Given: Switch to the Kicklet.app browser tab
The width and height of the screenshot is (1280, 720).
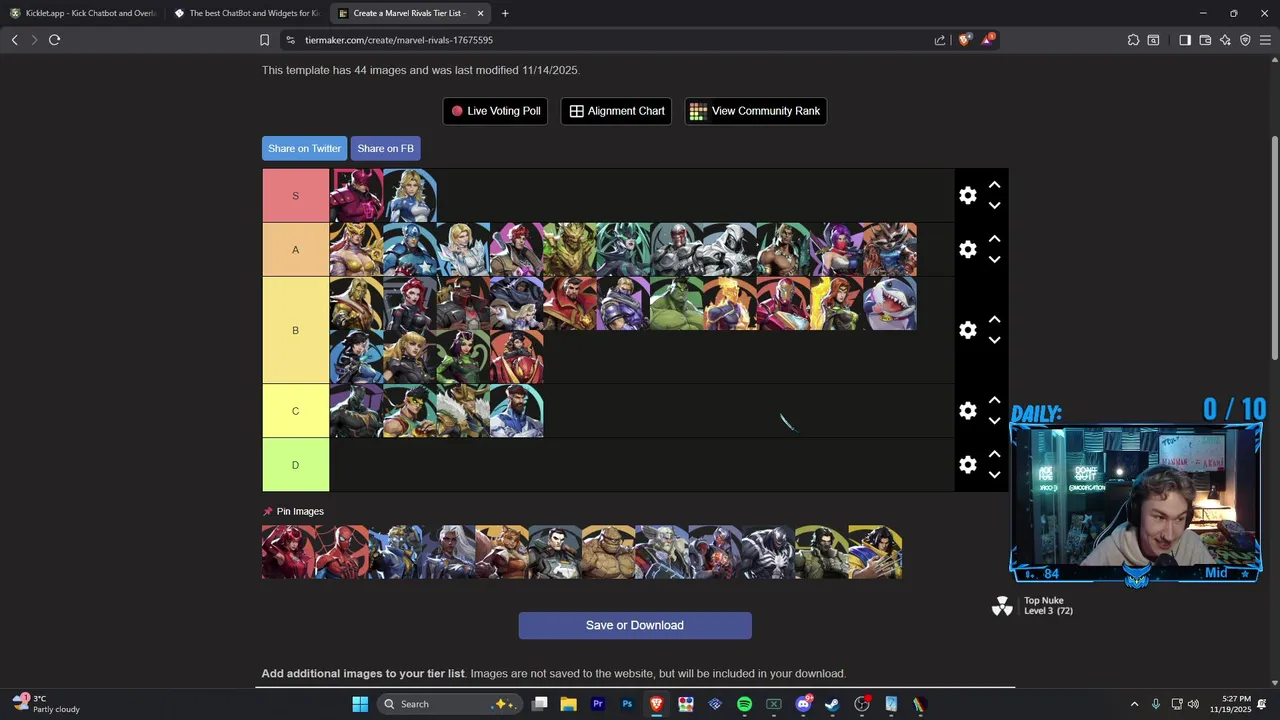Looking at the screenshot, I should point(83,13).
